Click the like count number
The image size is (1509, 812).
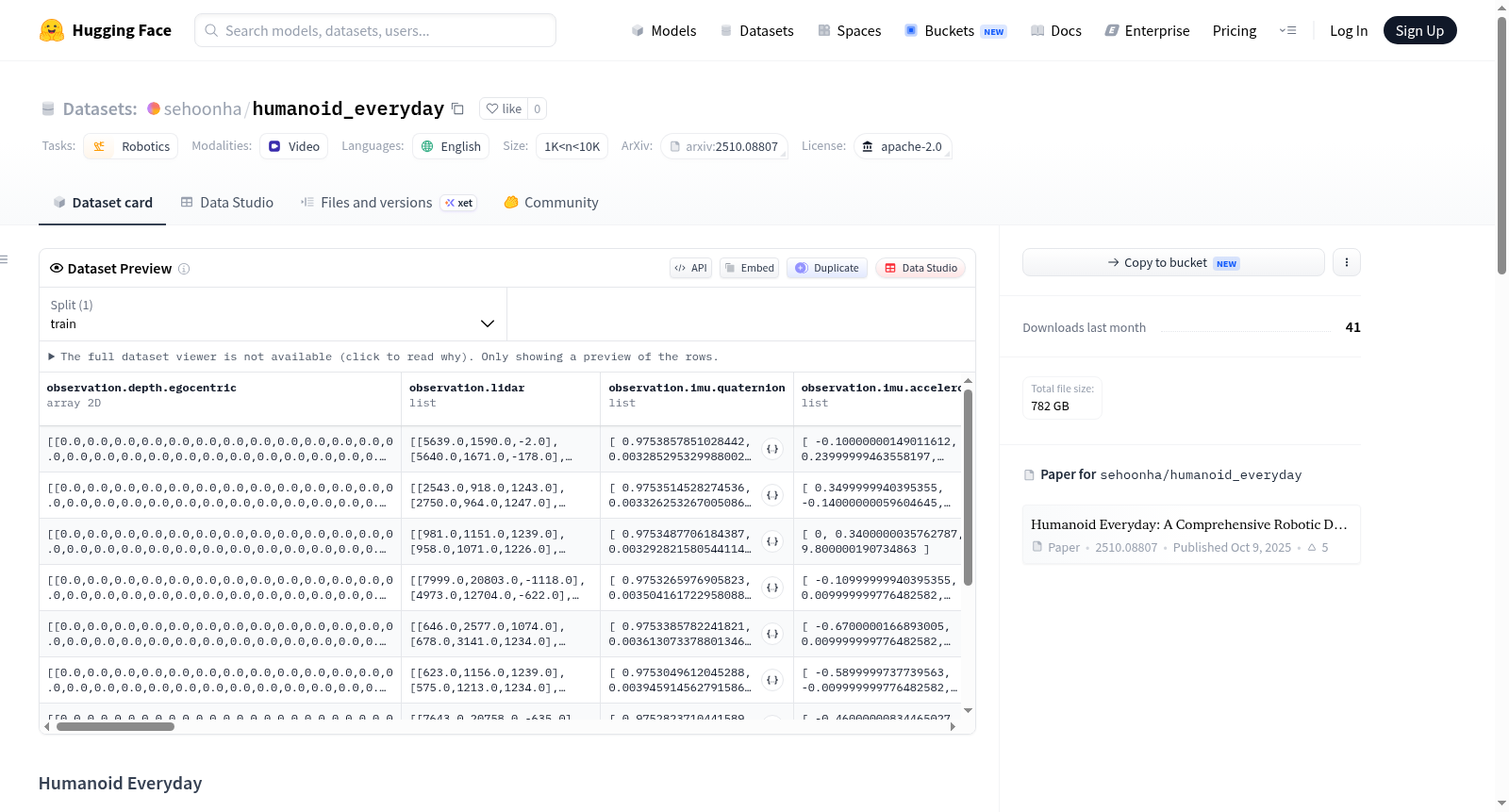click(x=538, y=108)
